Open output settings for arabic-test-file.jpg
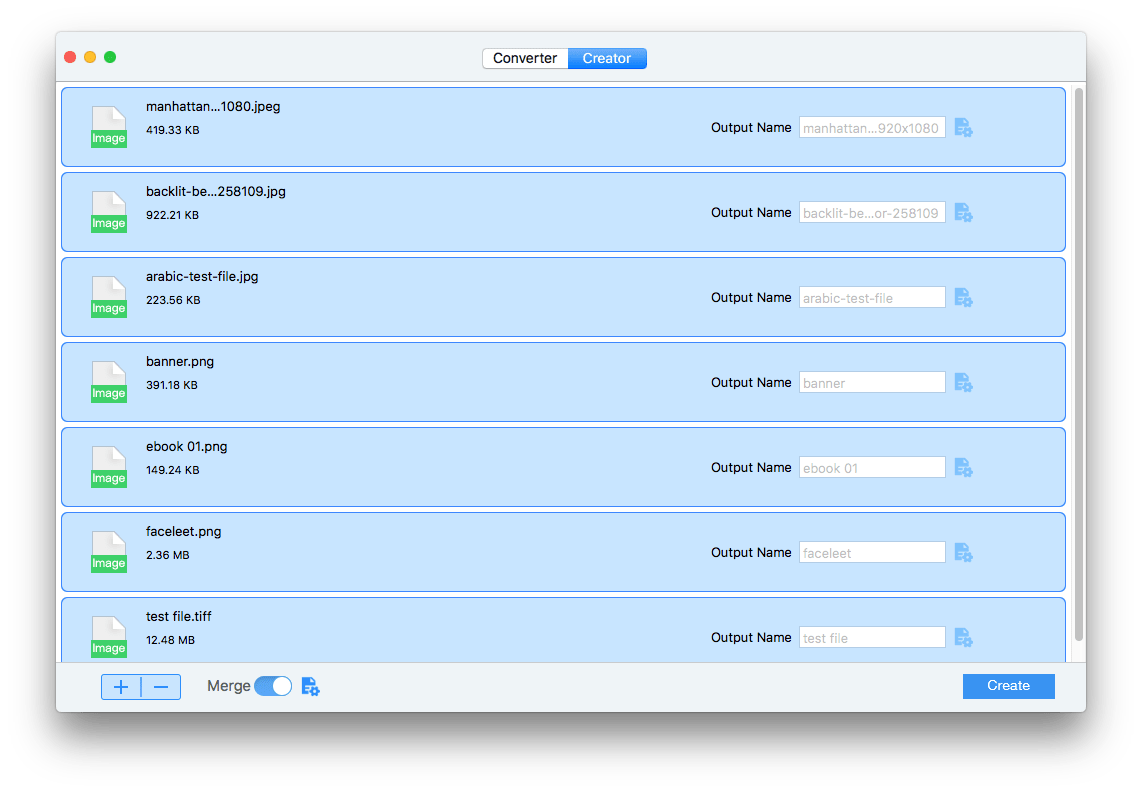Screen dimensions: 1142x792 click(x=963, y=297)
